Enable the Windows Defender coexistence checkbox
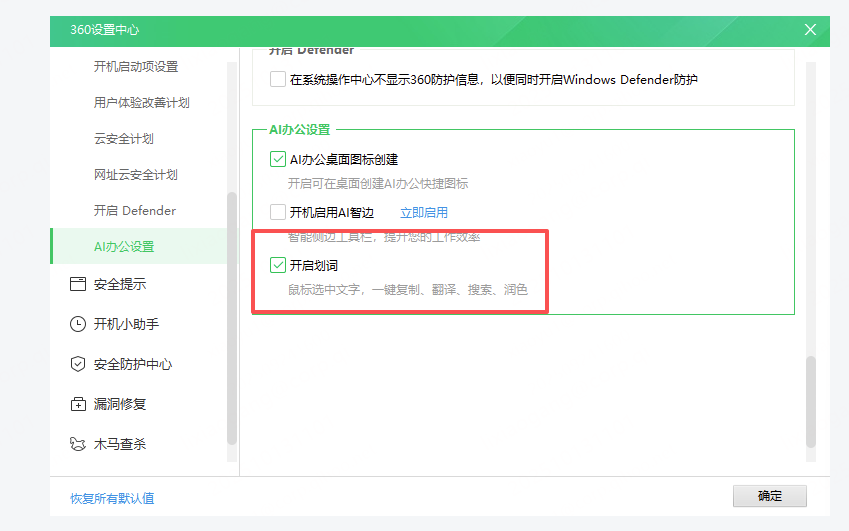849x531 pixels. (278, 79)
